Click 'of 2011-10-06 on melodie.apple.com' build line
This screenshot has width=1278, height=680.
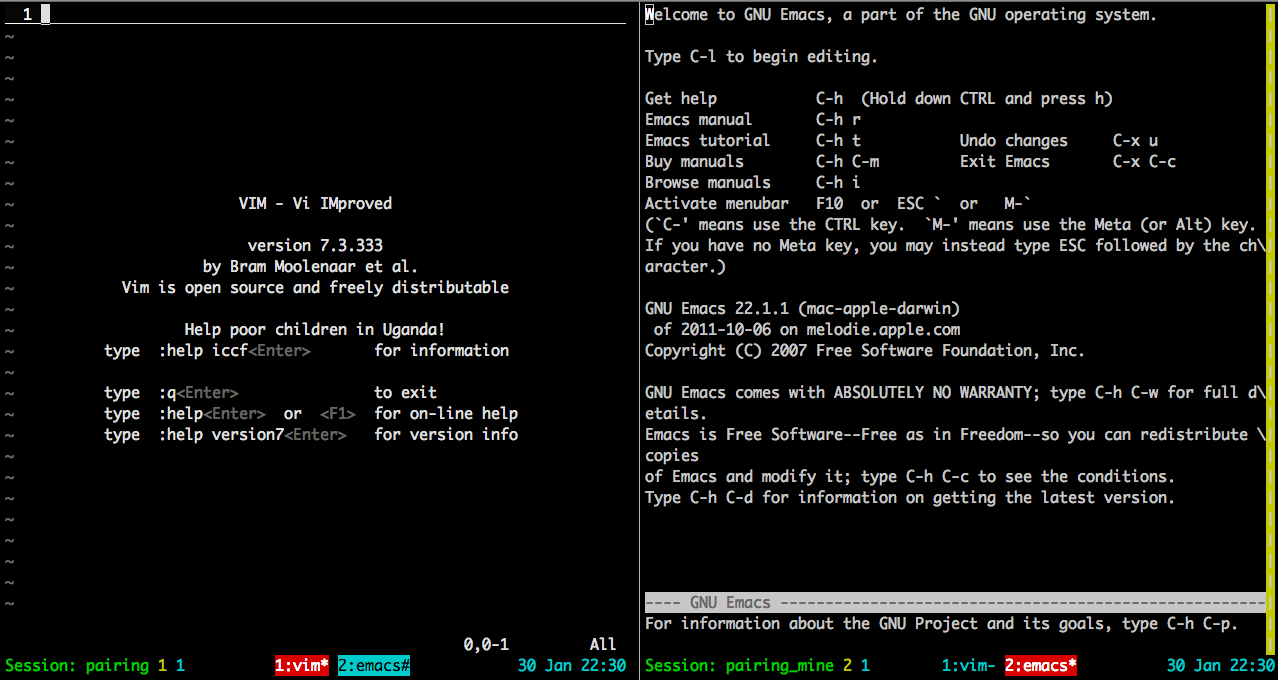tap(806, 329)
